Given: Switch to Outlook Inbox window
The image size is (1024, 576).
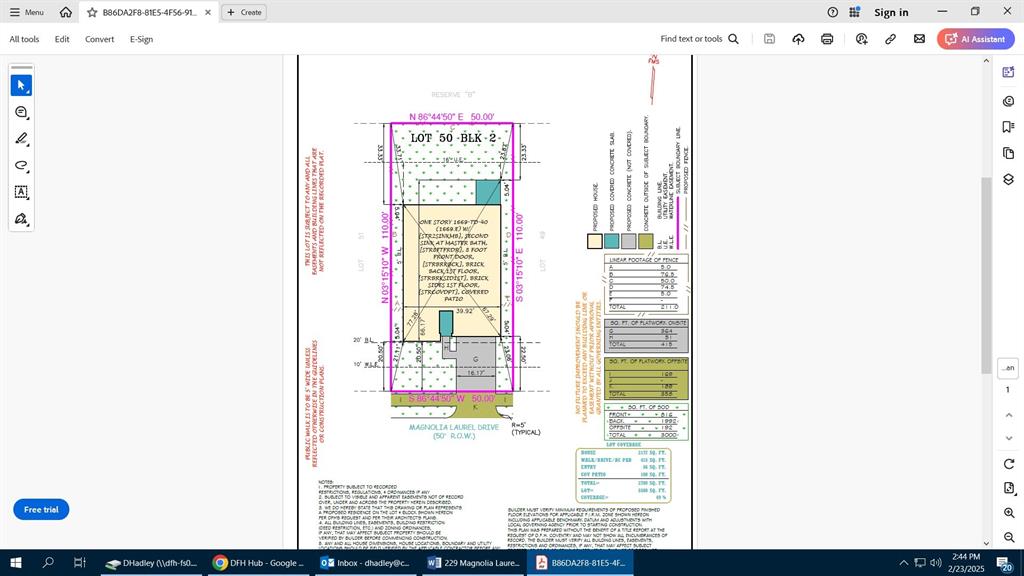Looking at the screenshot, I should tap(365, 562).
